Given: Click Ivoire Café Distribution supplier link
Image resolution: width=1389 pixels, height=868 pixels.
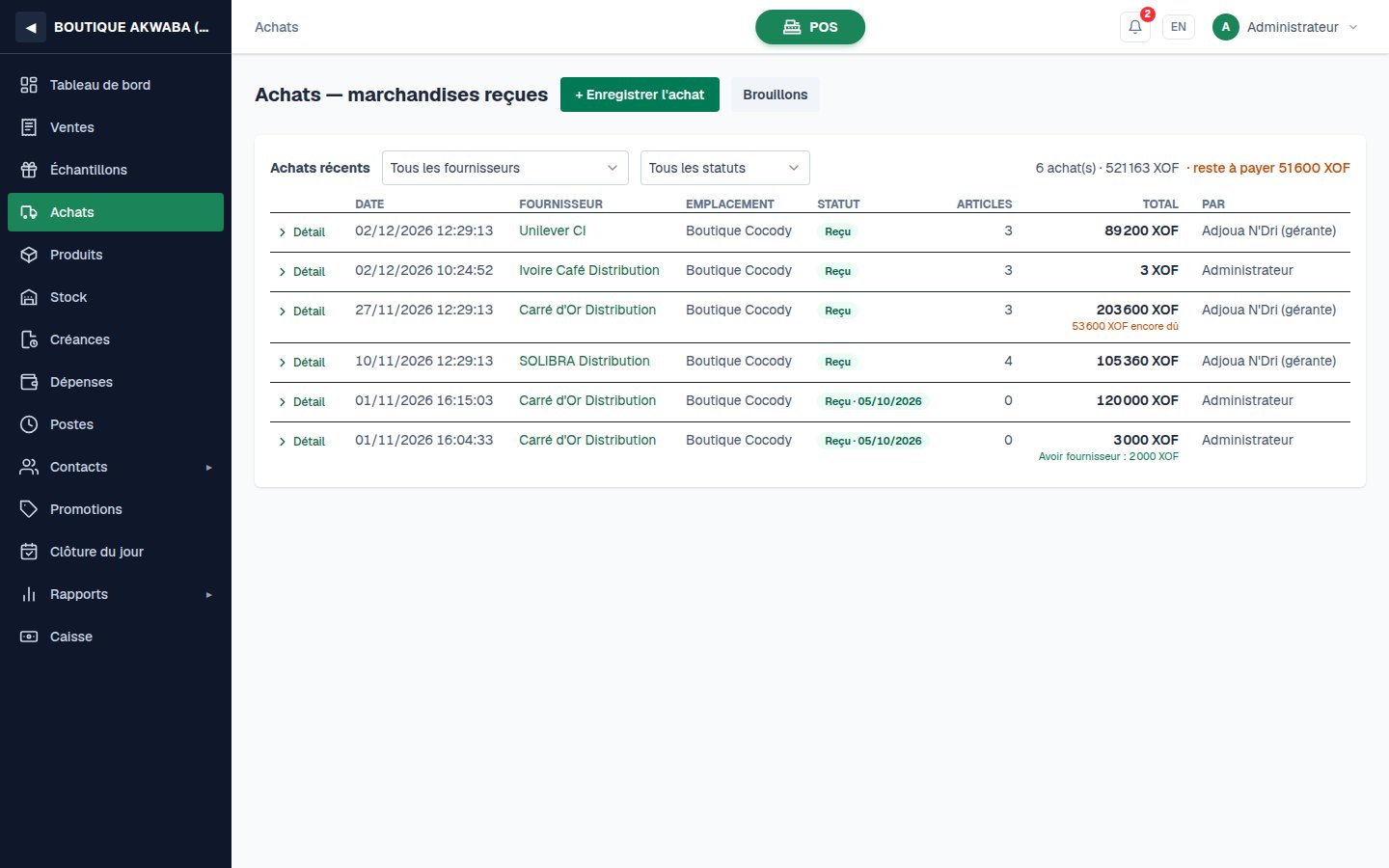Looking at the screenshot, I should point(589,270).
